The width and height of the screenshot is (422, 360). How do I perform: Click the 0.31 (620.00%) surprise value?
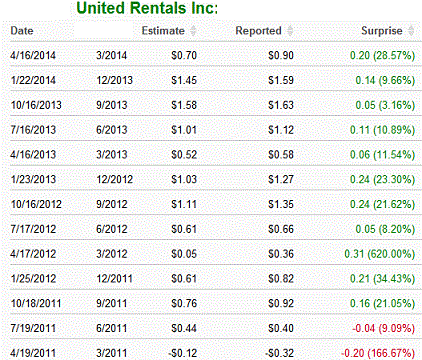point(380,254)
